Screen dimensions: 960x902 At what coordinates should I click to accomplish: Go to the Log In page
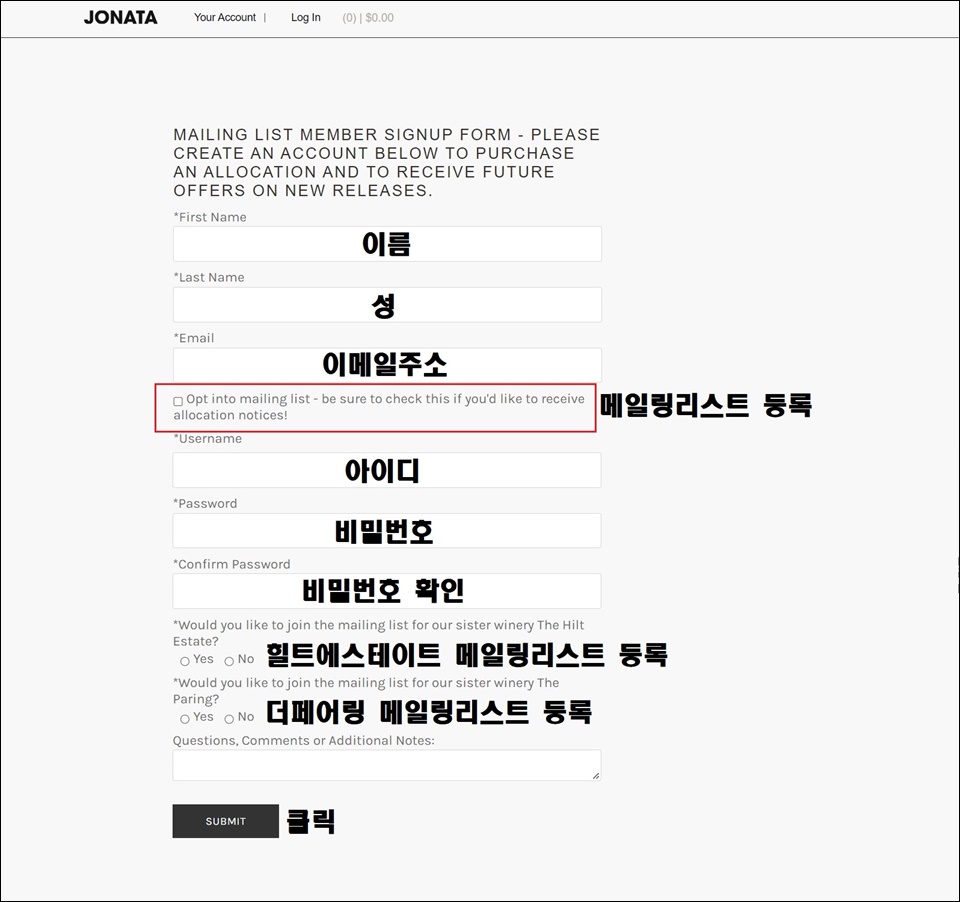[x=306, y=18]
